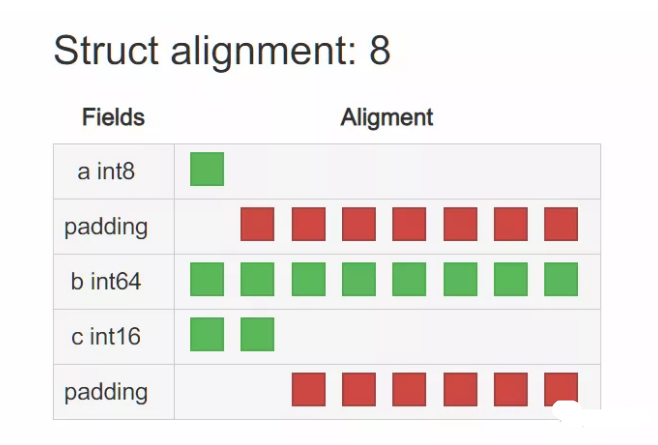Click the second green square of c int16
This screenshot has width=658, height=445.
257,334
